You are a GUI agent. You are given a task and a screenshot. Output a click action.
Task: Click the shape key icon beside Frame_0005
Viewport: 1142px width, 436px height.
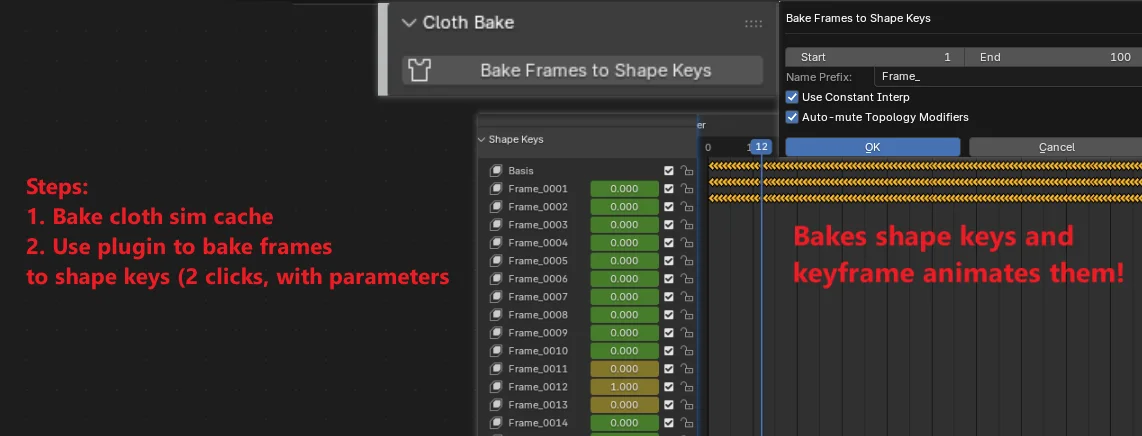(x=496, y=261)
